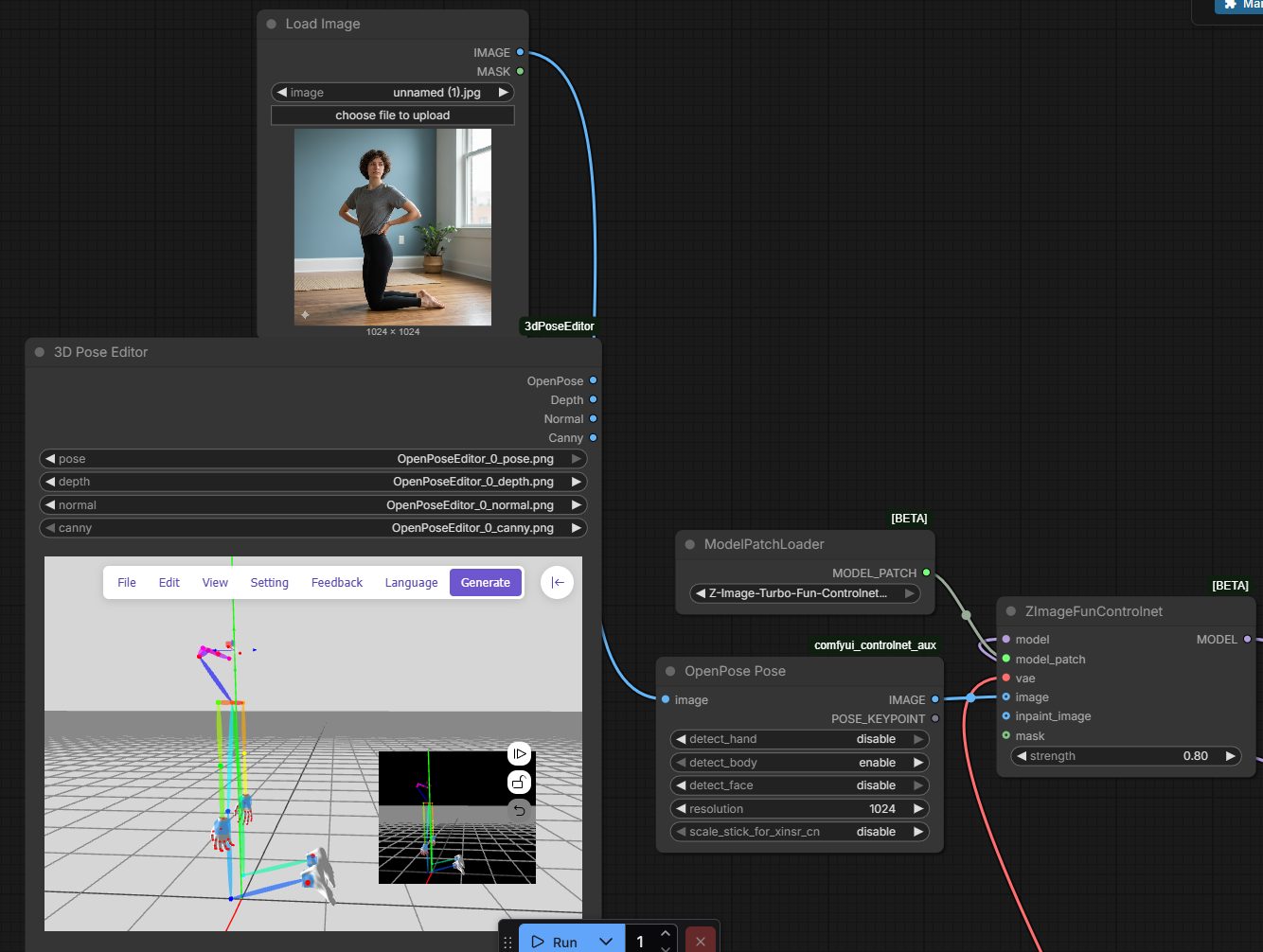Screen dimensions: 1263x952
Task: Click the inpaint_image input port
Action: point(1005,715)
